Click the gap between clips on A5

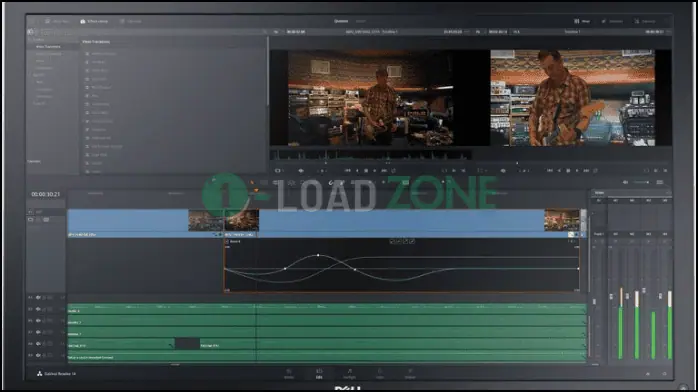[x=187, y=344]
